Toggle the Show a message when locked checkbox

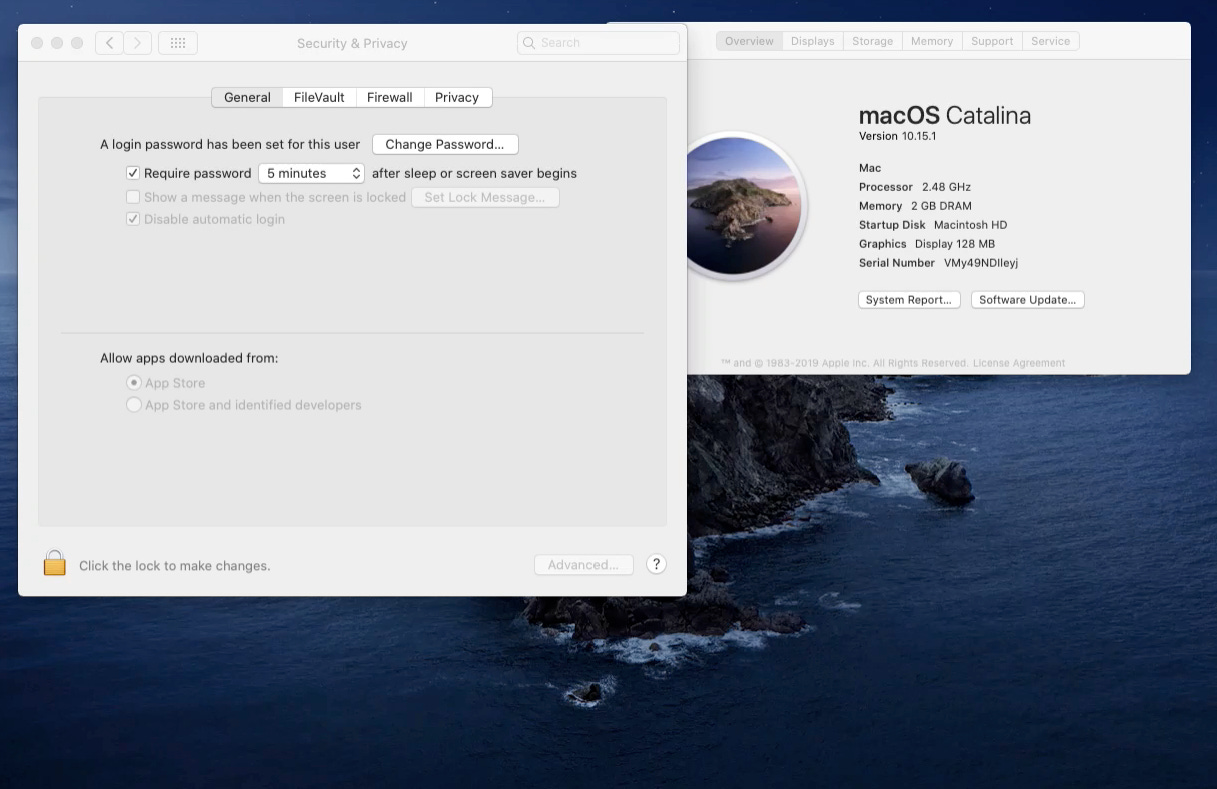tap(133, 197)
